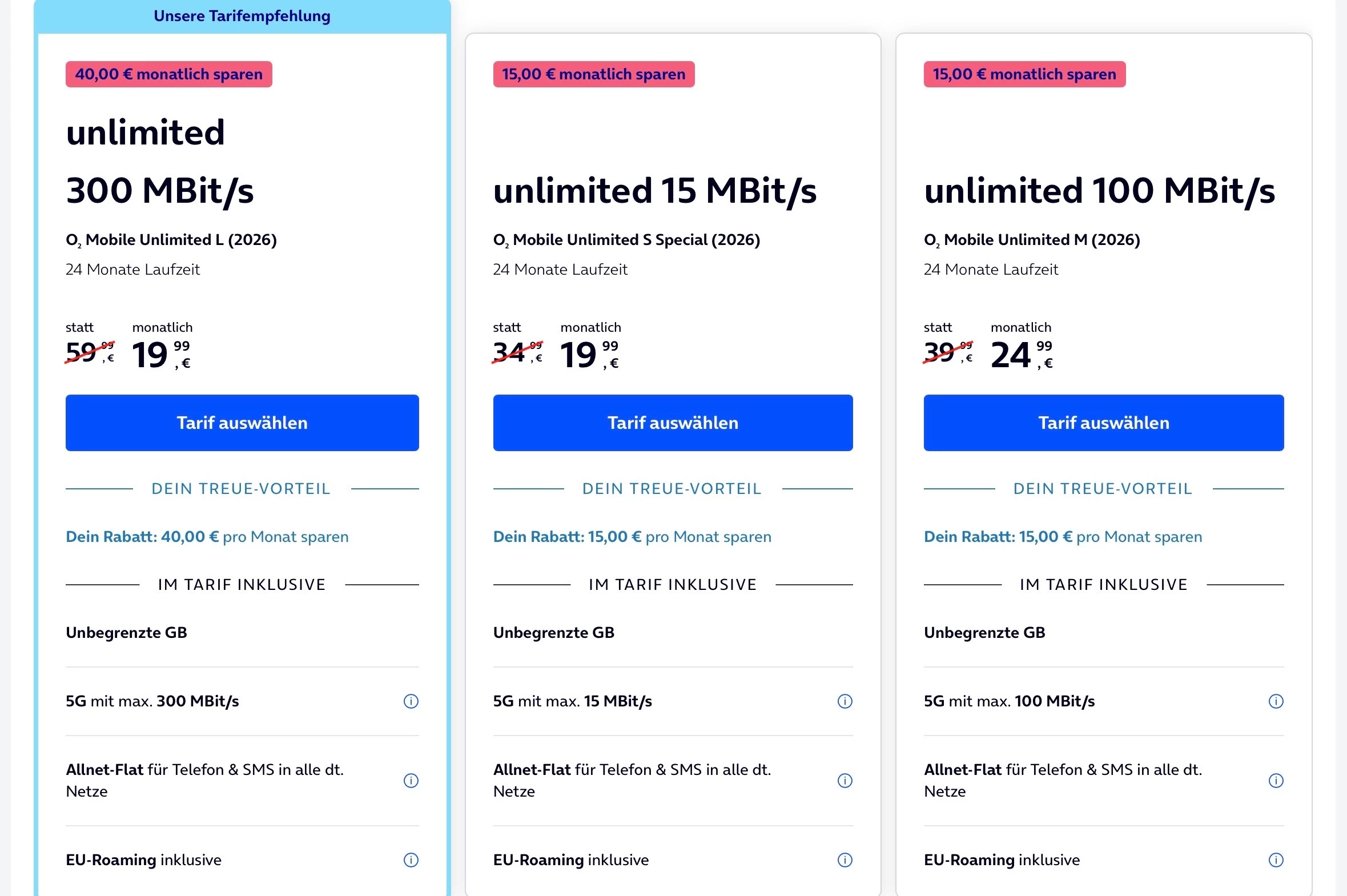Select the unlimited 300 MBit/s tariff button

click(x=242, y=423)
